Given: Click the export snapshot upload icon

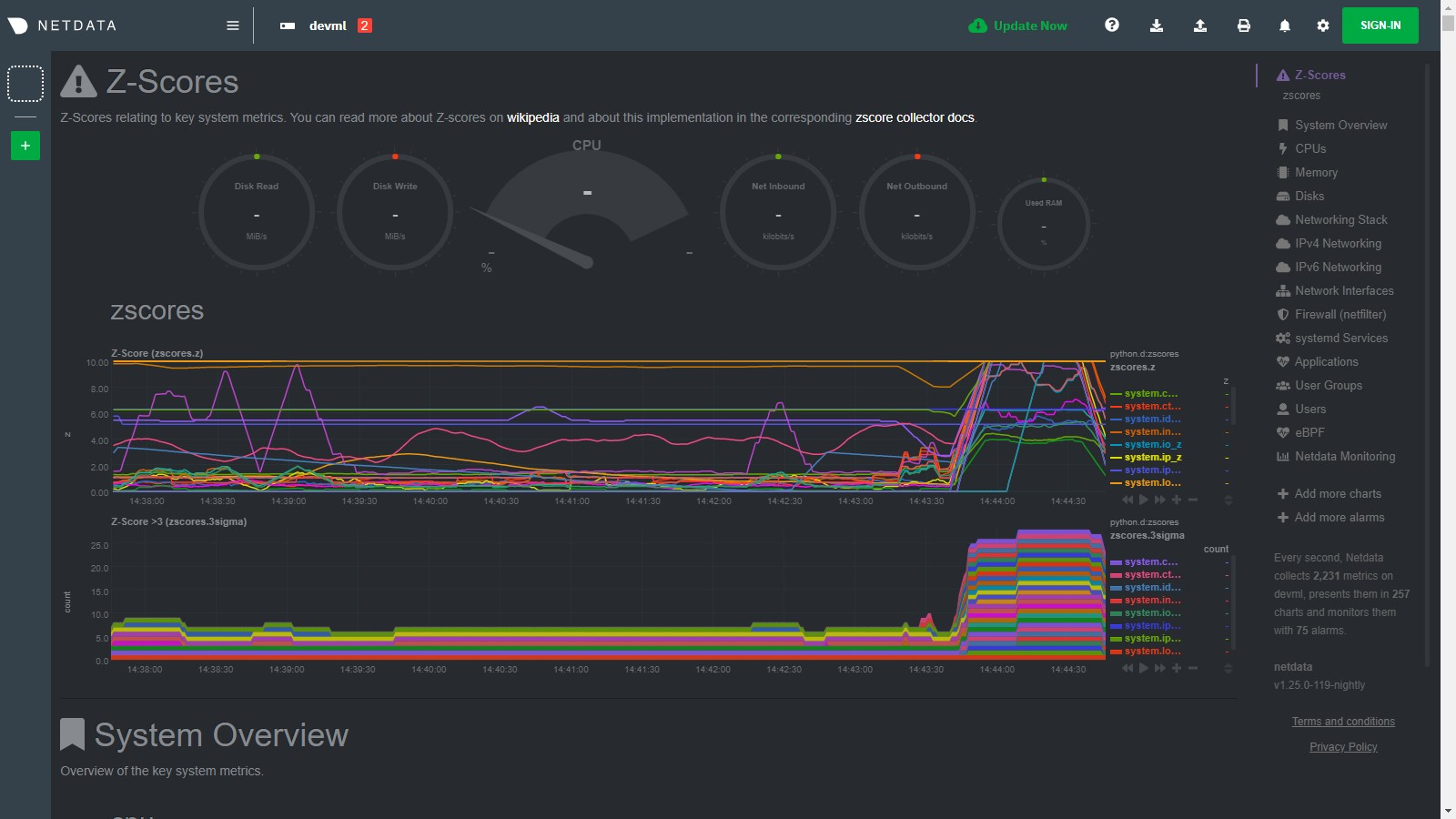Looking at the screenshot, I should (x=1200, y=25).
